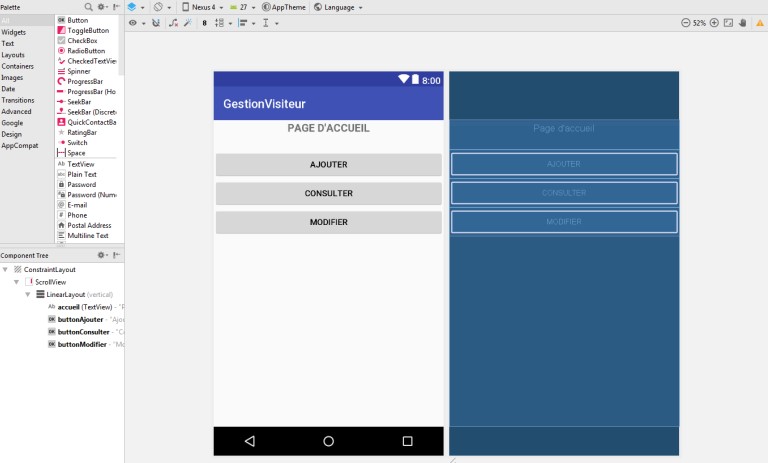This screenshot has width=769, height=463.
Task: Click the CONSULTER button in design preview
Action: [328, 193]
